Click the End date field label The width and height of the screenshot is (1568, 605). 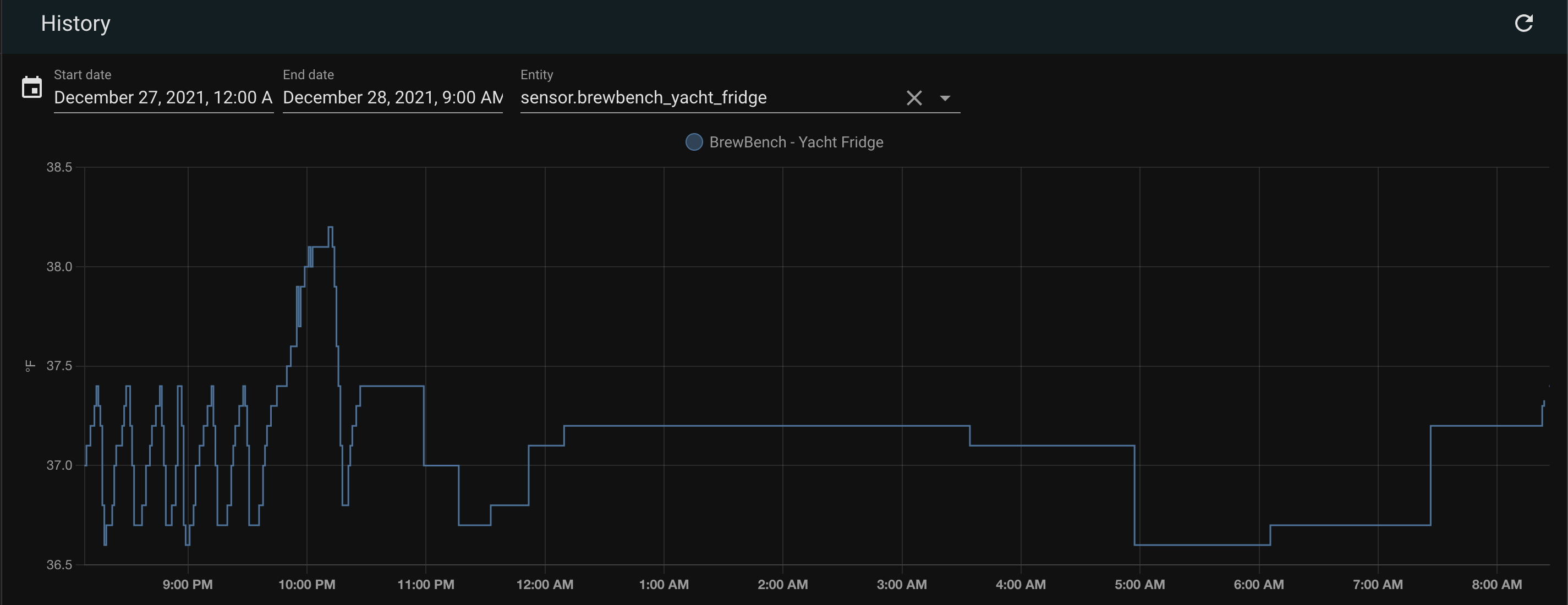pyautogui.click(x=308, y=75)
